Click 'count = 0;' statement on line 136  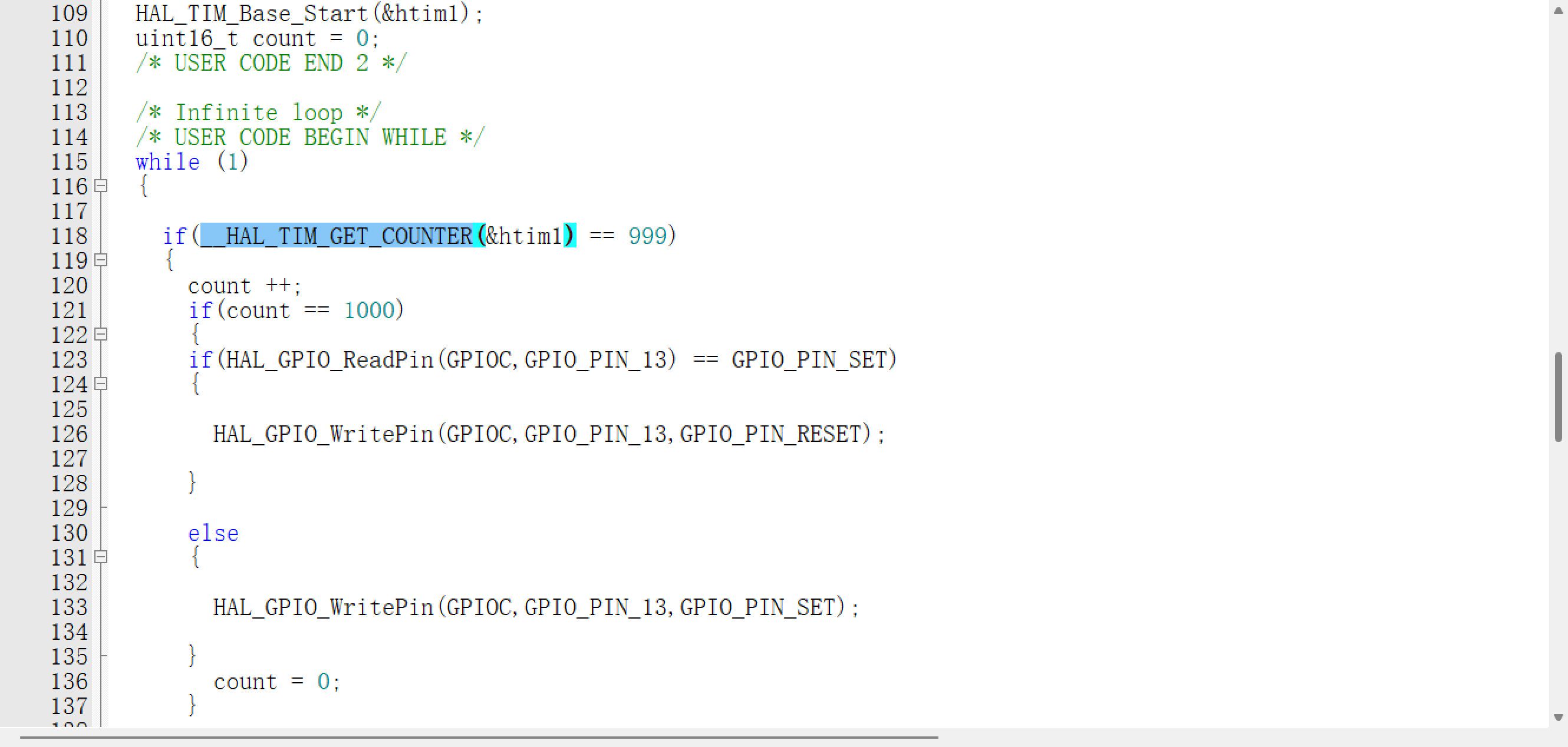coord(277,681)
